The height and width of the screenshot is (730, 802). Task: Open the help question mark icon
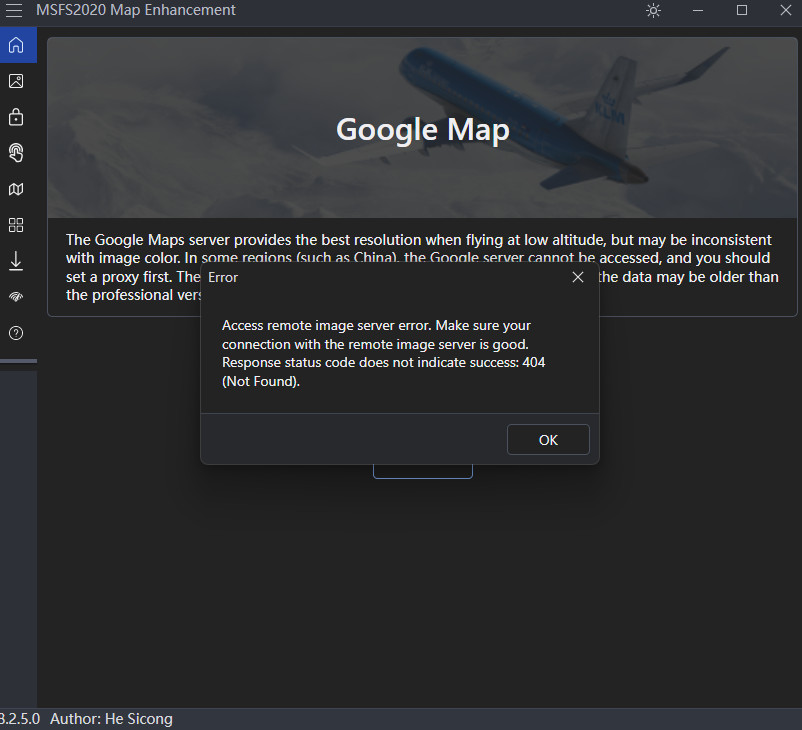[x=16, y=333]
